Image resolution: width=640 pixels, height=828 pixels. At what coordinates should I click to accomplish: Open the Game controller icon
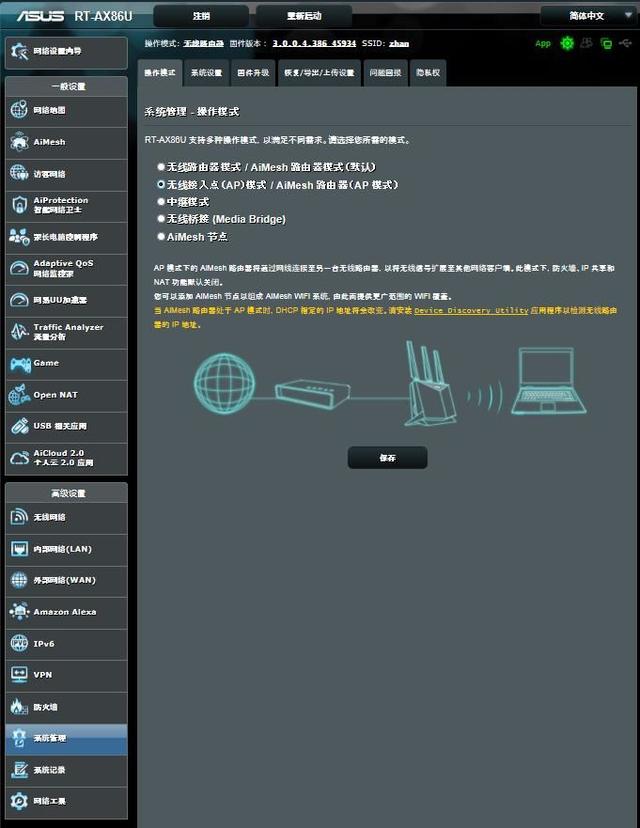pos(20,364)
